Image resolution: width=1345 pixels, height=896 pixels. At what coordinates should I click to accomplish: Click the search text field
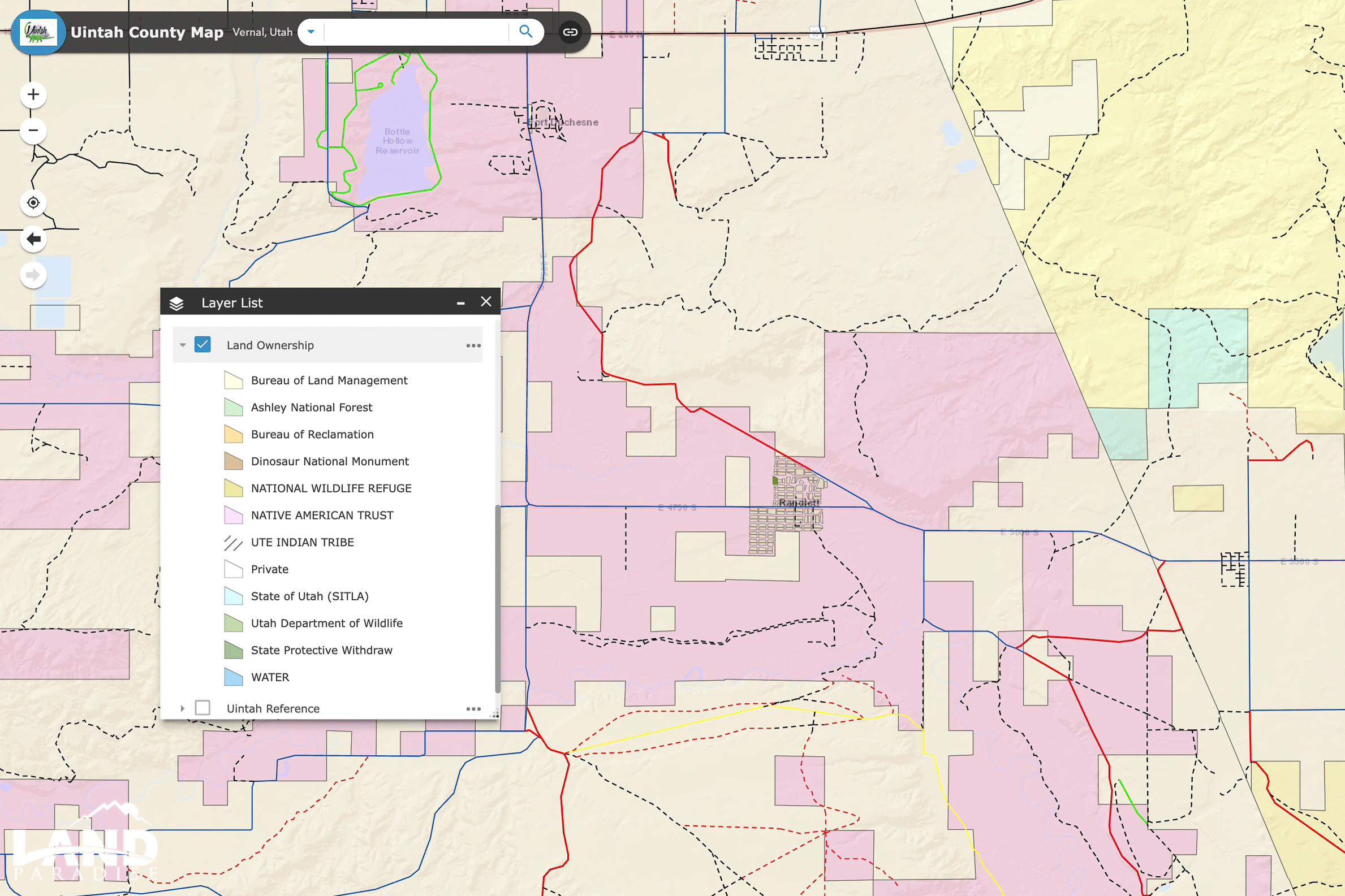point(416,32)
